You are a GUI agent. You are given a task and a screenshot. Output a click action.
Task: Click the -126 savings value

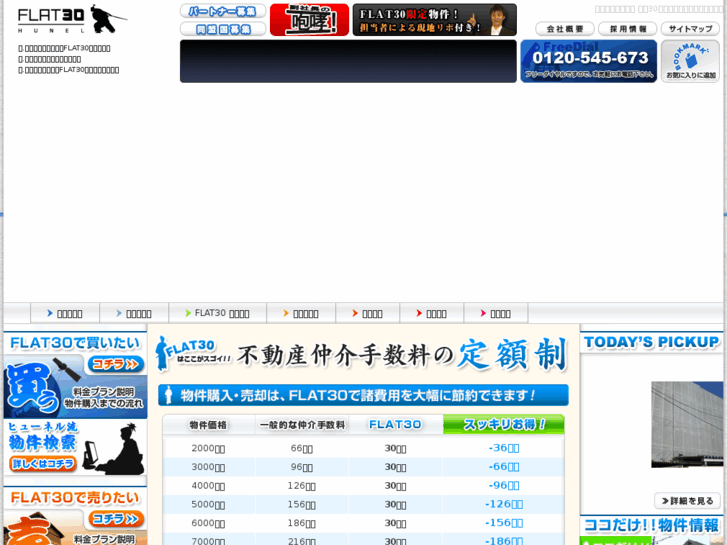(x=504, y=504)
